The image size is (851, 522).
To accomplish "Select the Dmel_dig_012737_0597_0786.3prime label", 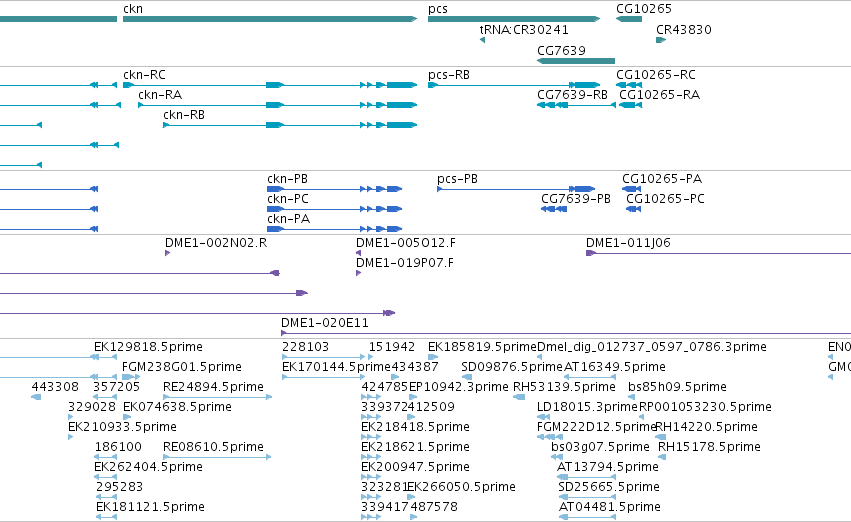I will [652, 346].
